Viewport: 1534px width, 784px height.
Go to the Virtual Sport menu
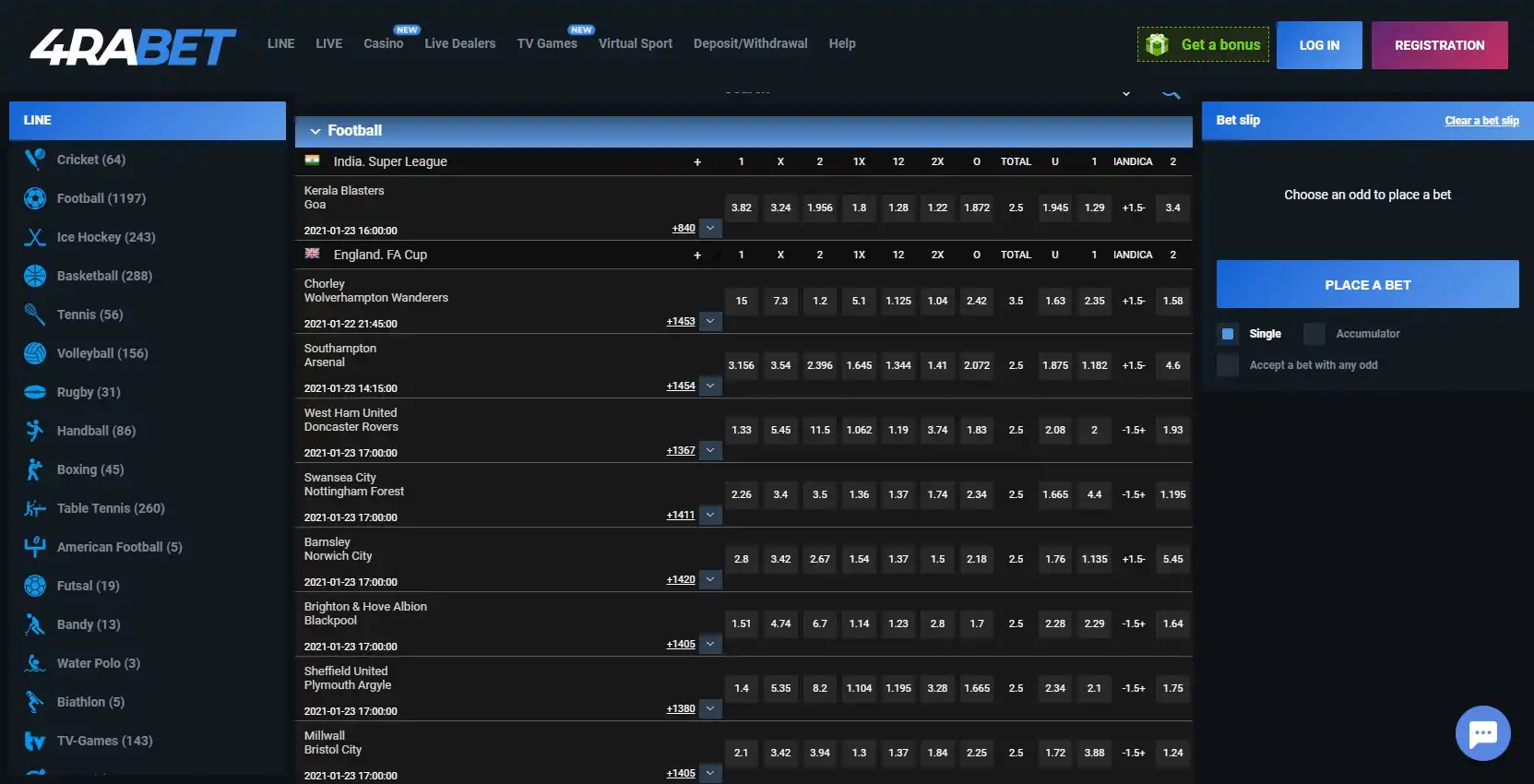point(635,43)
